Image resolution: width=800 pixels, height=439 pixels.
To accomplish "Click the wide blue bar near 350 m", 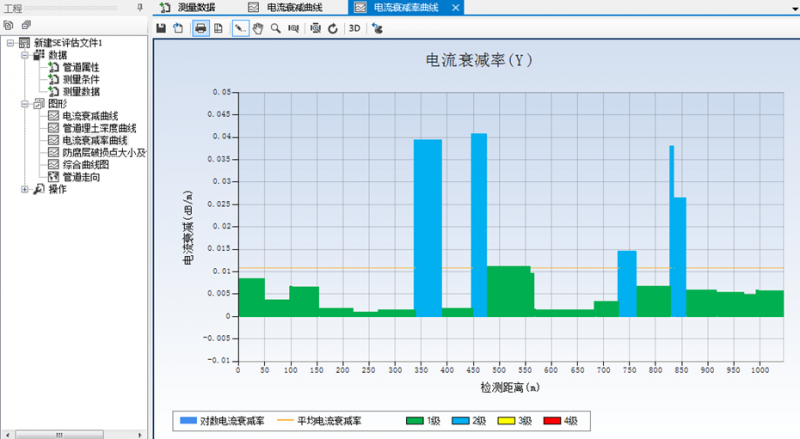I will [428, 228].
